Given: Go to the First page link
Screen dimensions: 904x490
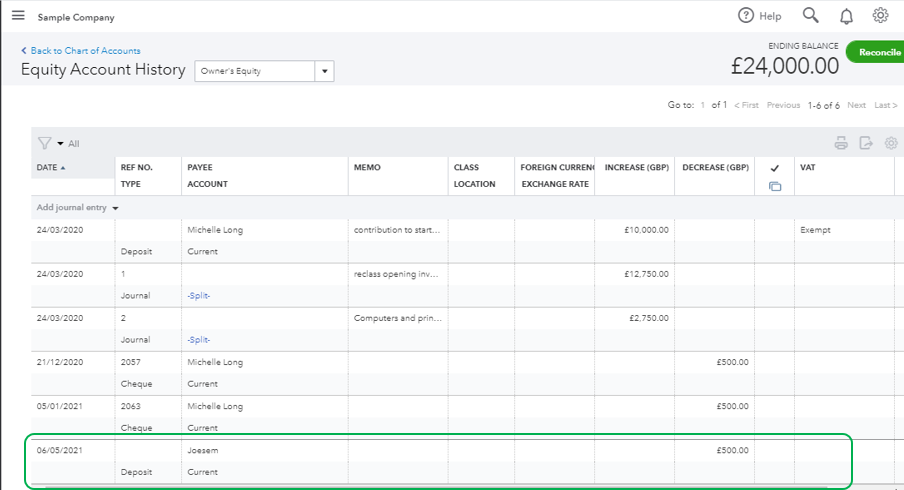Looking at the screenshot, I should click(x=747, y=105).
